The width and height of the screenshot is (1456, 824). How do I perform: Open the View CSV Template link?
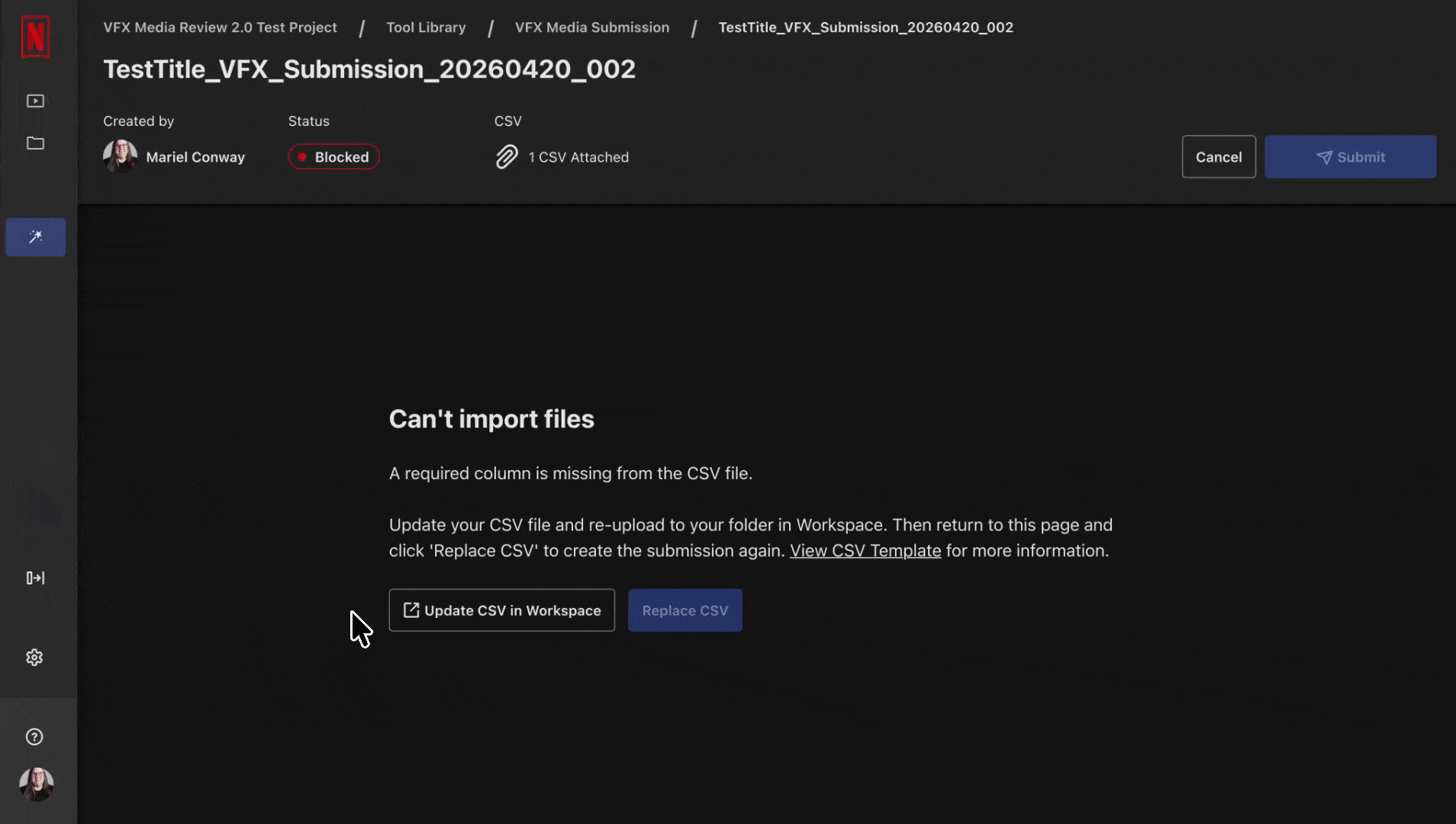pyautogui.click(x=865, y=551)
